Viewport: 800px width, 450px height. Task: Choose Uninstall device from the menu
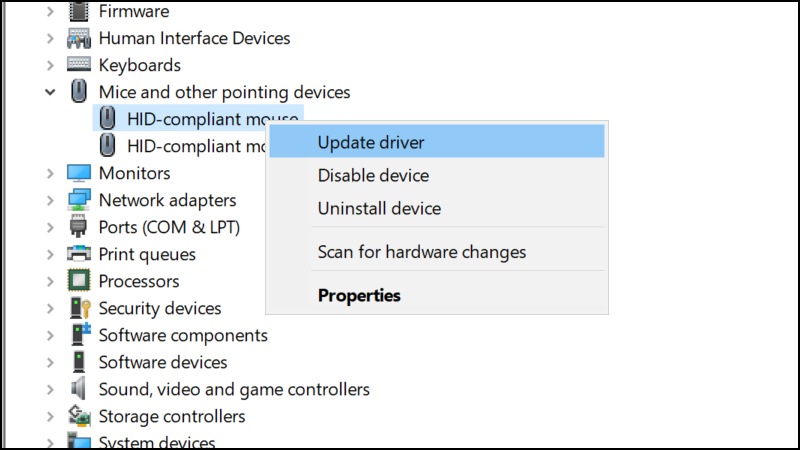[379, 209]
